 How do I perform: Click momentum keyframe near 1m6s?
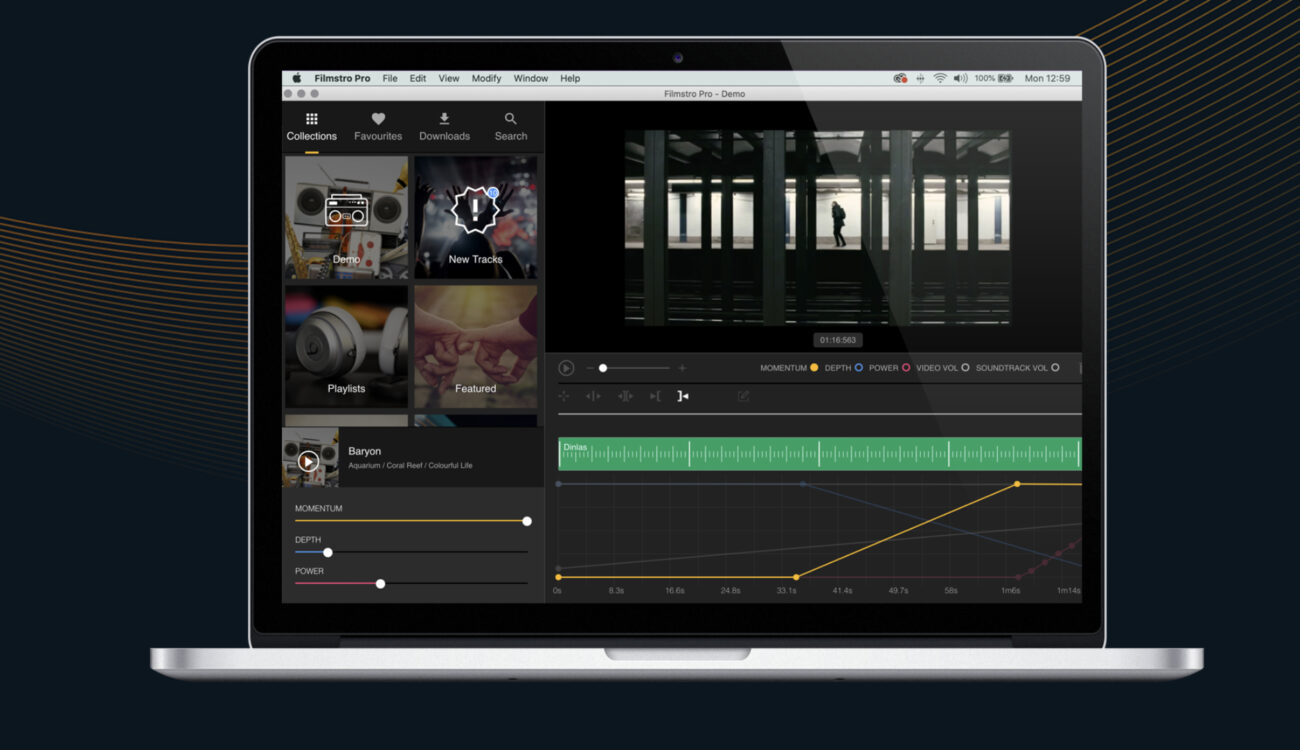(1017, 484)
